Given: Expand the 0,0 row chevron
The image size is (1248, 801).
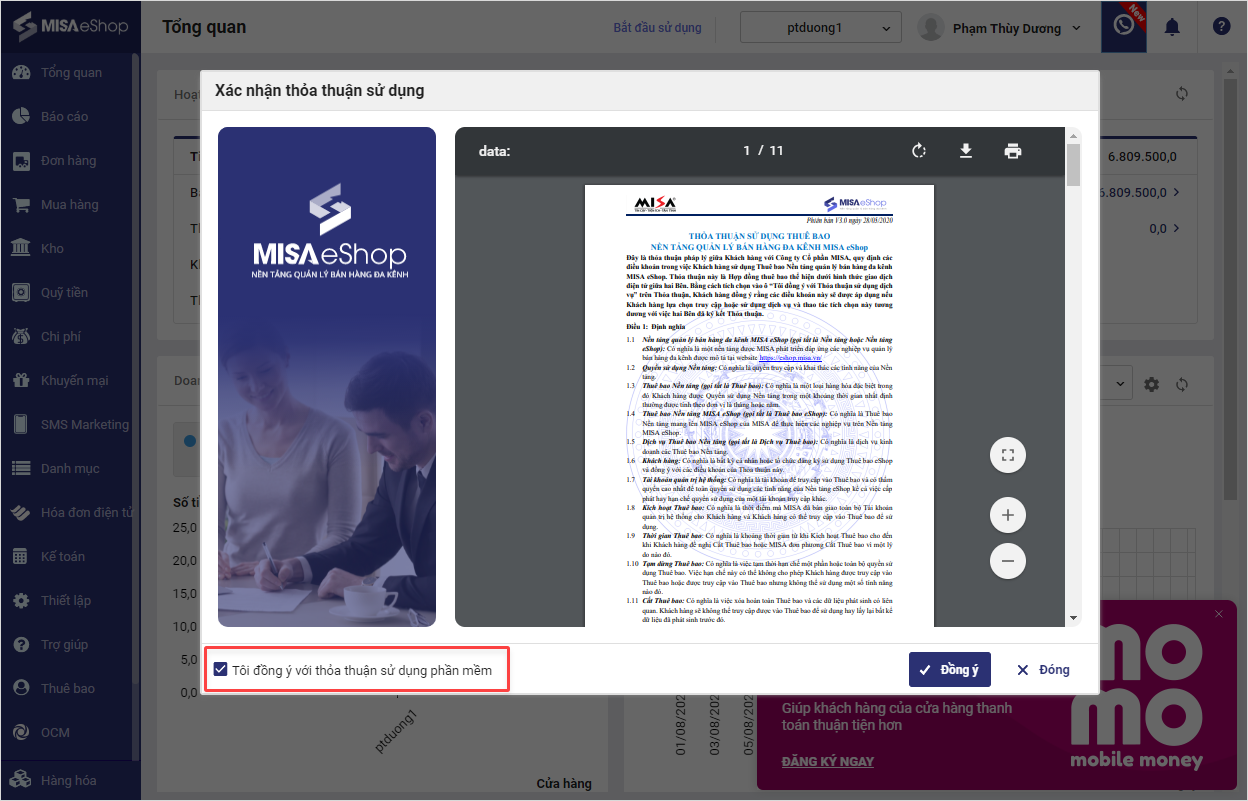Looking at the screenshot, I should pyautogui.click(x=1176, y=228).
